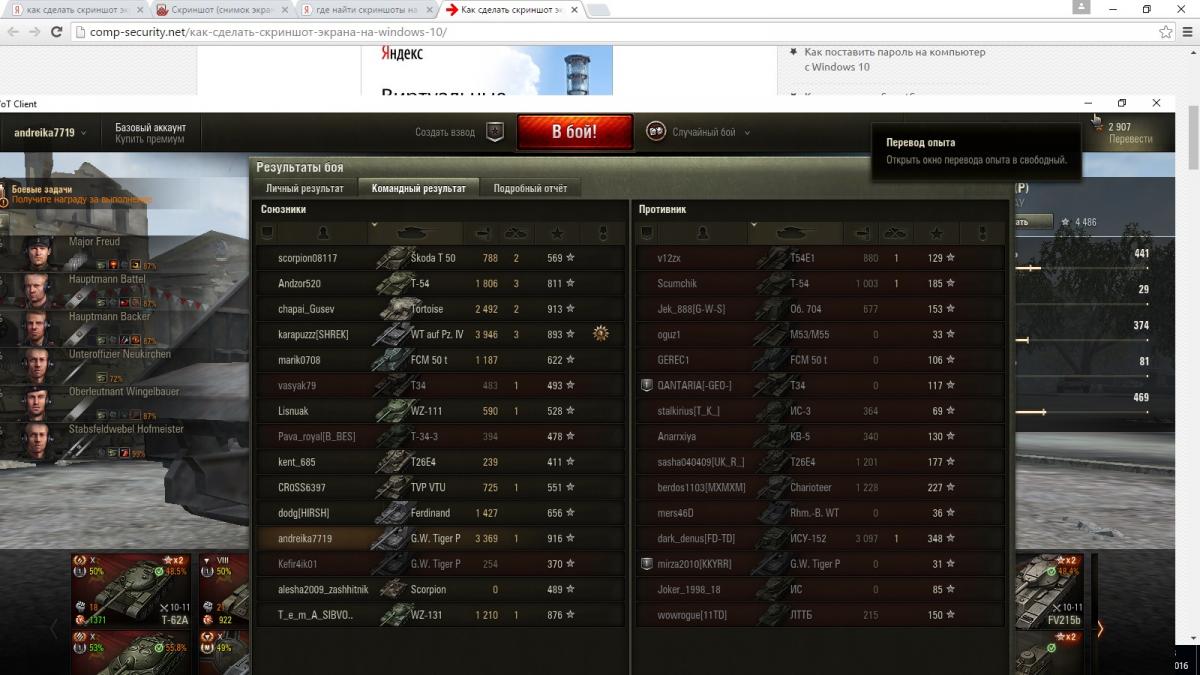Click Боевые задачи reward notice
This screenshot has height=675, width=1200.
click(82, 194)
